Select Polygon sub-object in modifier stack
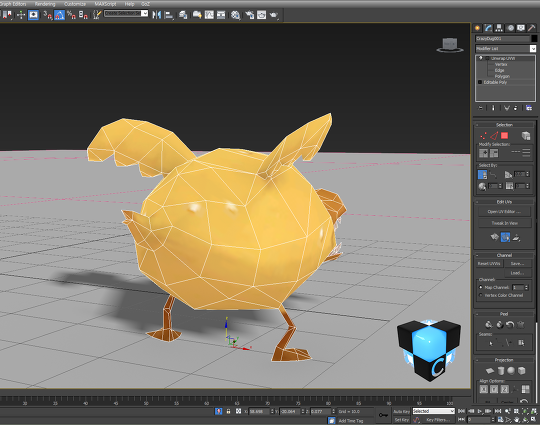 [502, 76]
